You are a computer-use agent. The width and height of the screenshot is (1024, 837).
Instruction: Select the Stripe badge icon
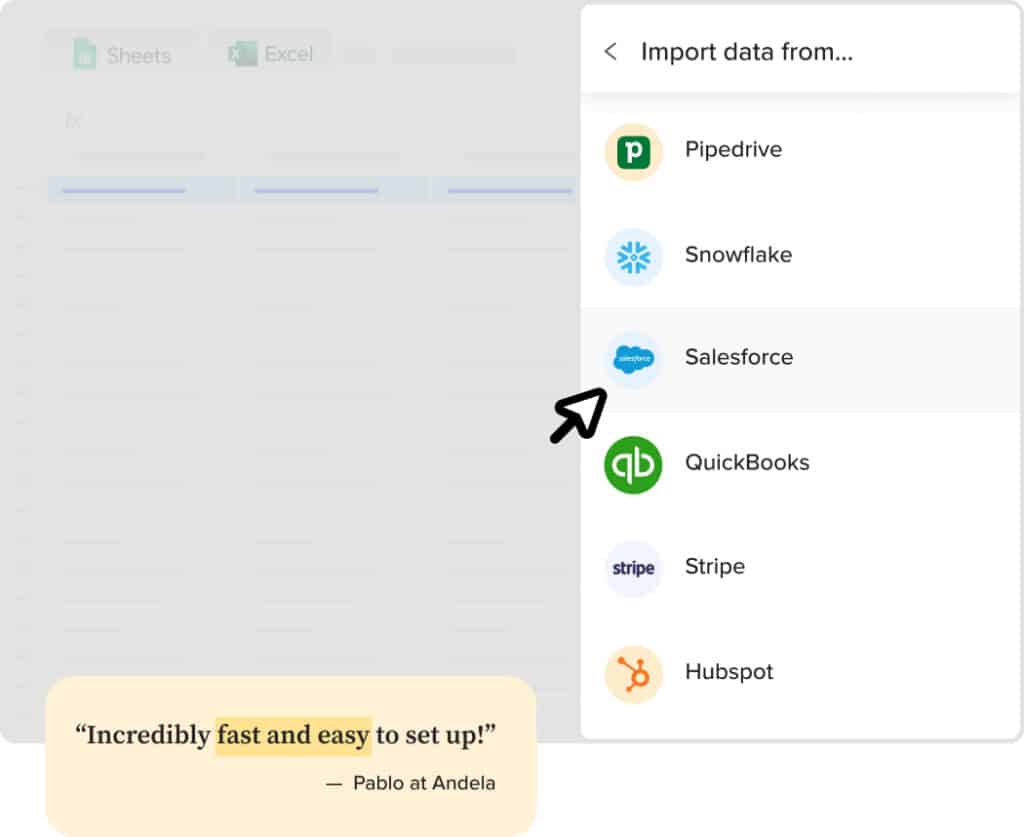tap(633, 567)
